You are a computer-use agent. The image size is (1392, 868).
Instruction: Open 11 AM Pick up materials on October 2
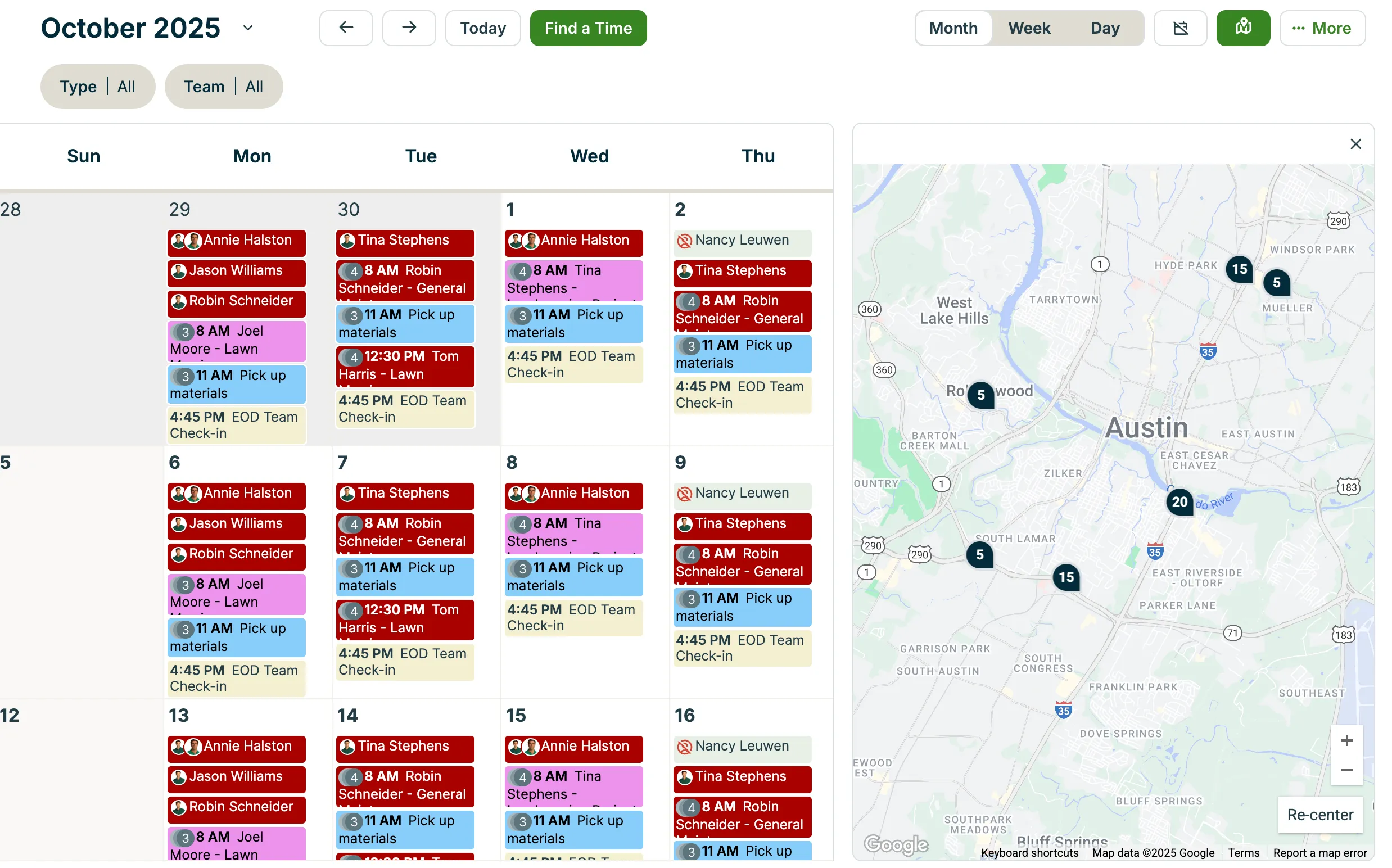(x=742, y=354)
